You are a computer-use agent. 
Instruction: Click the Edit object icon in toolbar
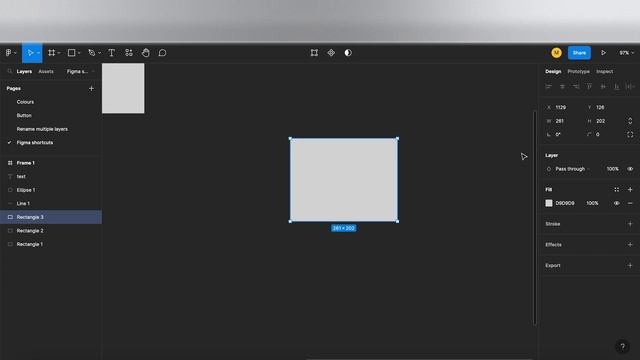314,53
